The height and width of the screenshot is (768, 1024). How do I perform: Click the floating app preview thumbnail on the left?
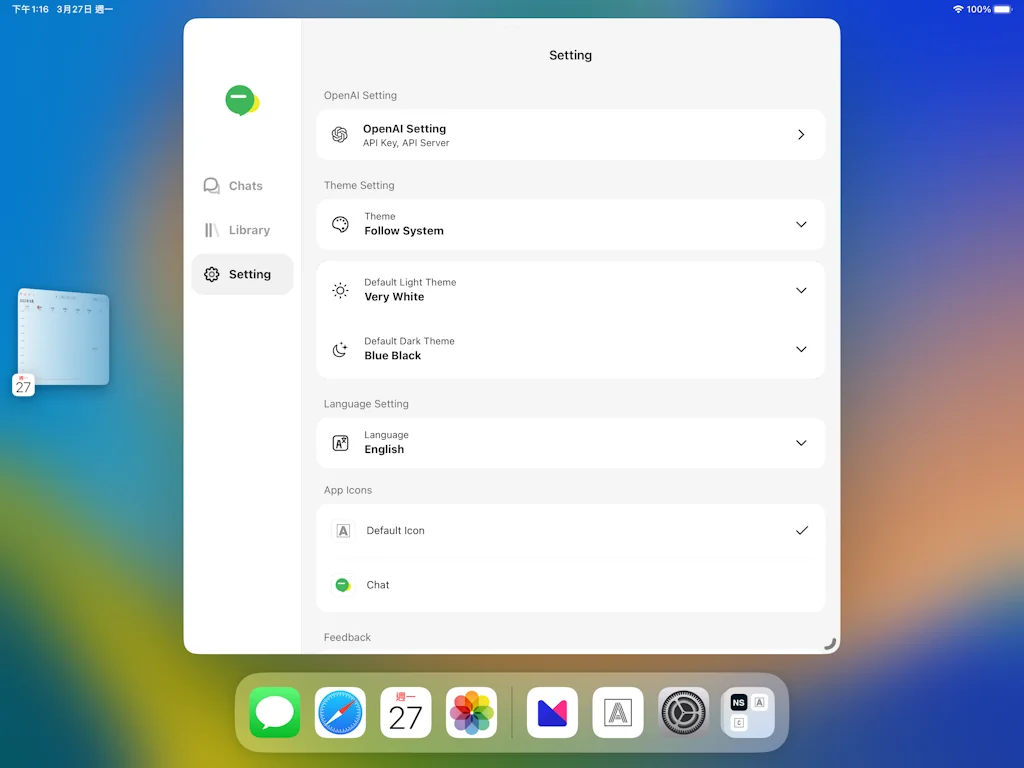[62, 337]
